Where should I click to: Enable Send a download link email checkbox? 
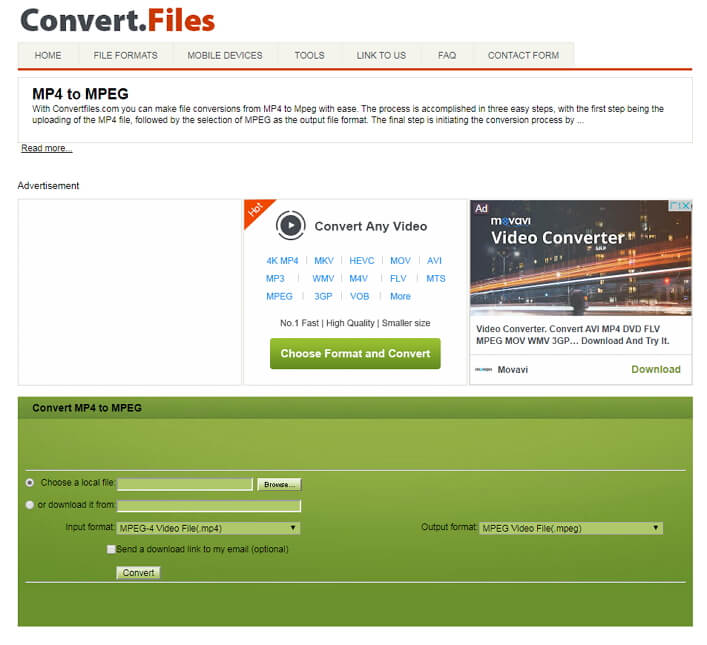pos(111,549)
